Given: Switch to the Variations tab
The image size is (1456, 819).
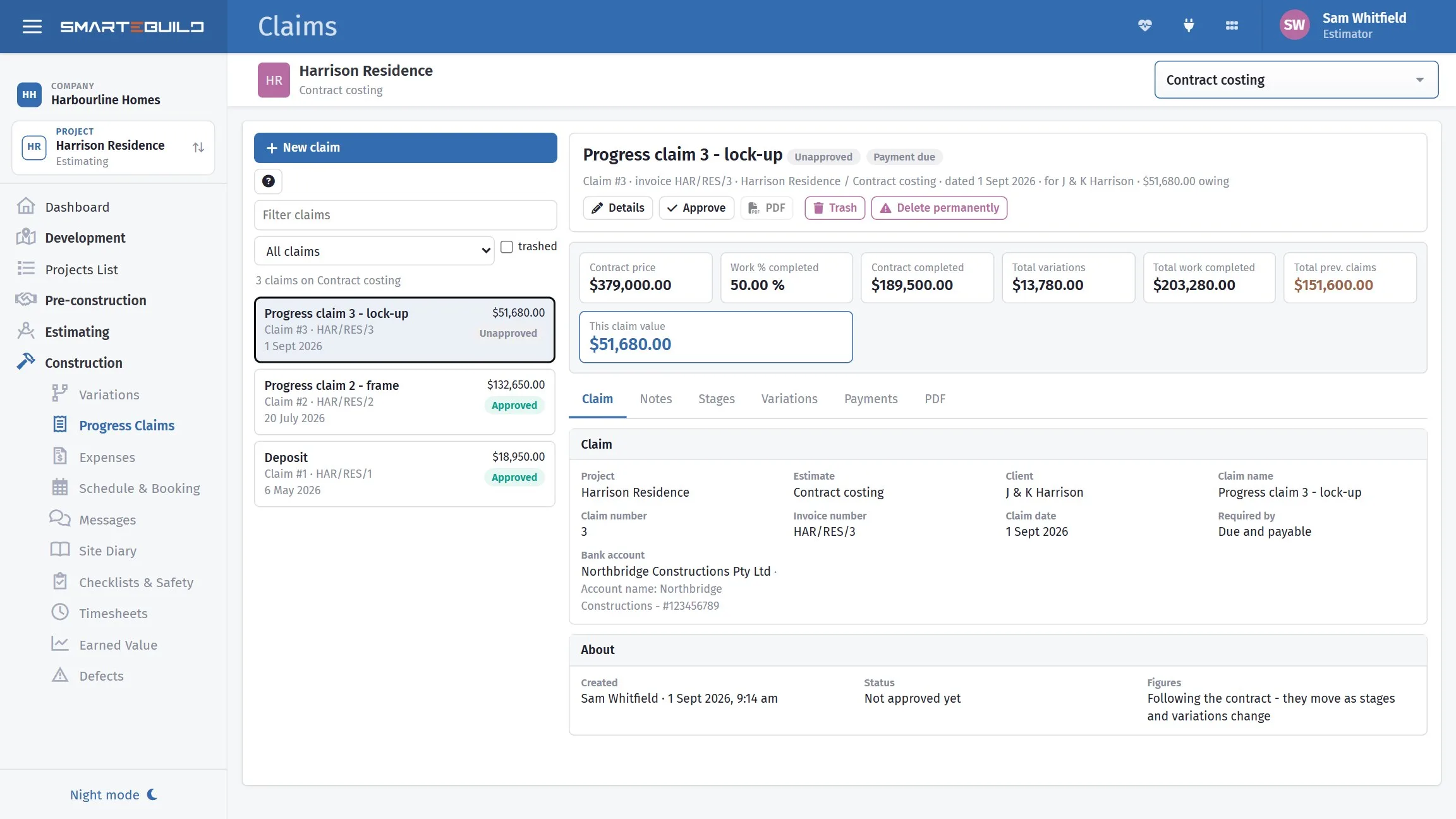Looking at the screenshot, I should (x=789, y=399).
